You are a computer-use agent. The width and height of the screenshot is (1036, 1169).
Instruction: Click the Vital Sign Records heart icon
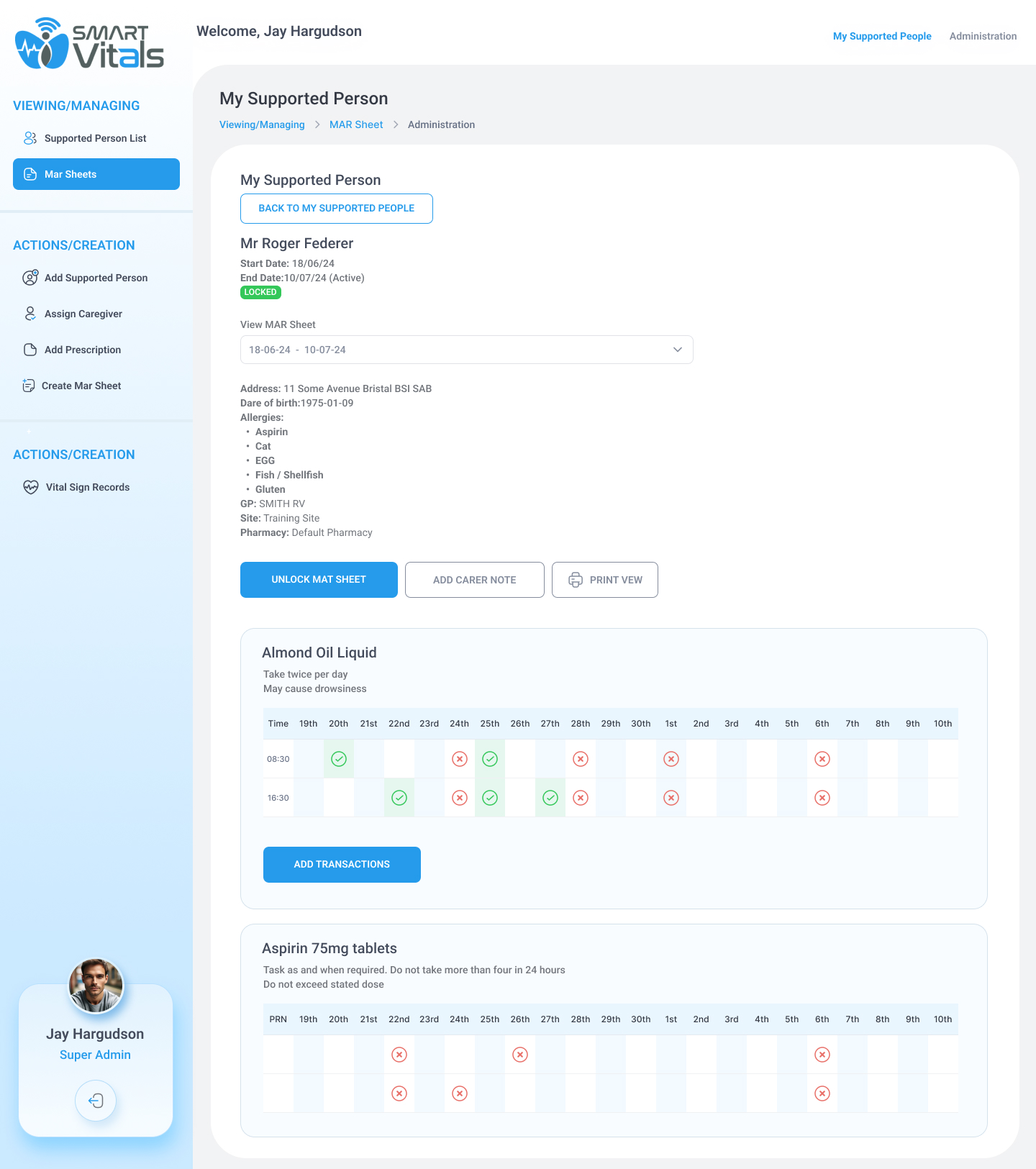(x=31, y=487)
